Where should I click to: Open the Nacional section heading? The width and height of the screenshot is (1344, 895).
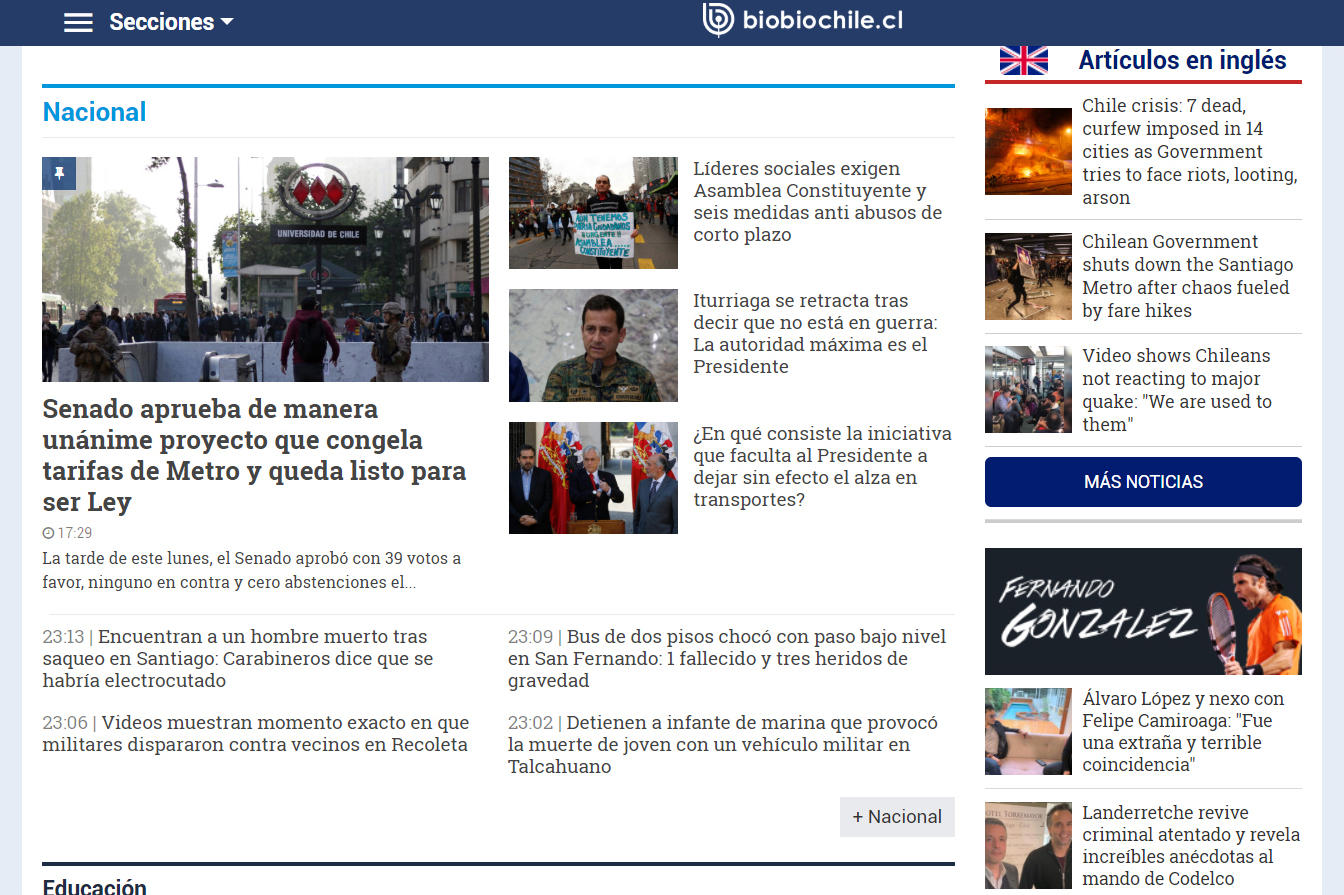[94, 112]
